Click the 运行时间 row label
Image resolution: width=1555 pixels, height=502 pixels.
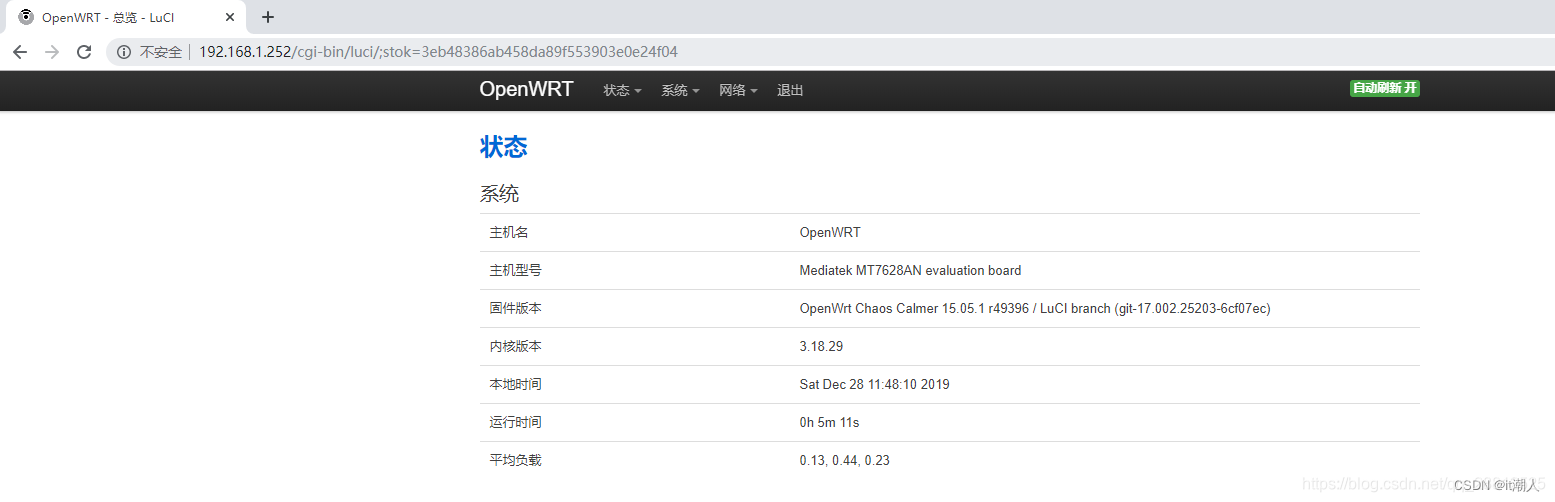(x=516, y=422)
